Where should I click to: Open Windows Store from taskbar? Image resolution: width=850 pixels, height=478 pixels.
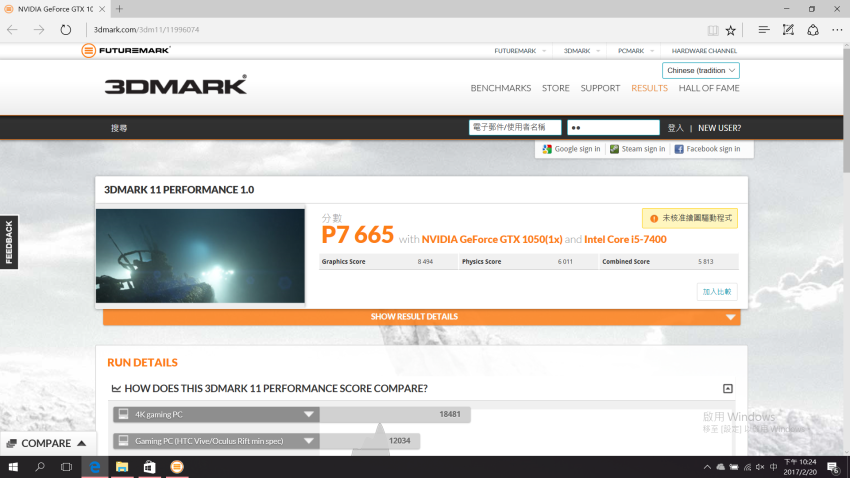(x=149, y=467)
